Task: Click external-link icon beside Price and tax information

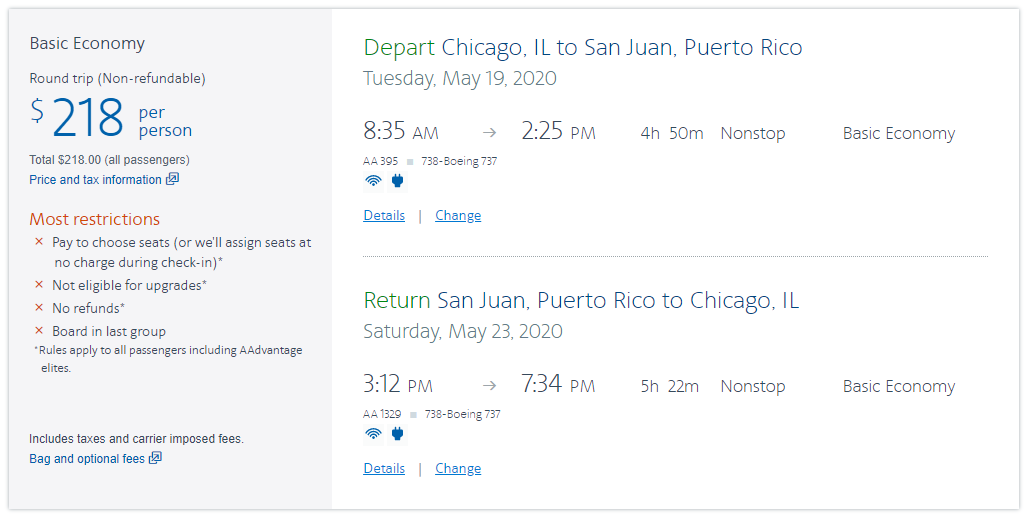Action: (x=172, y=179)
